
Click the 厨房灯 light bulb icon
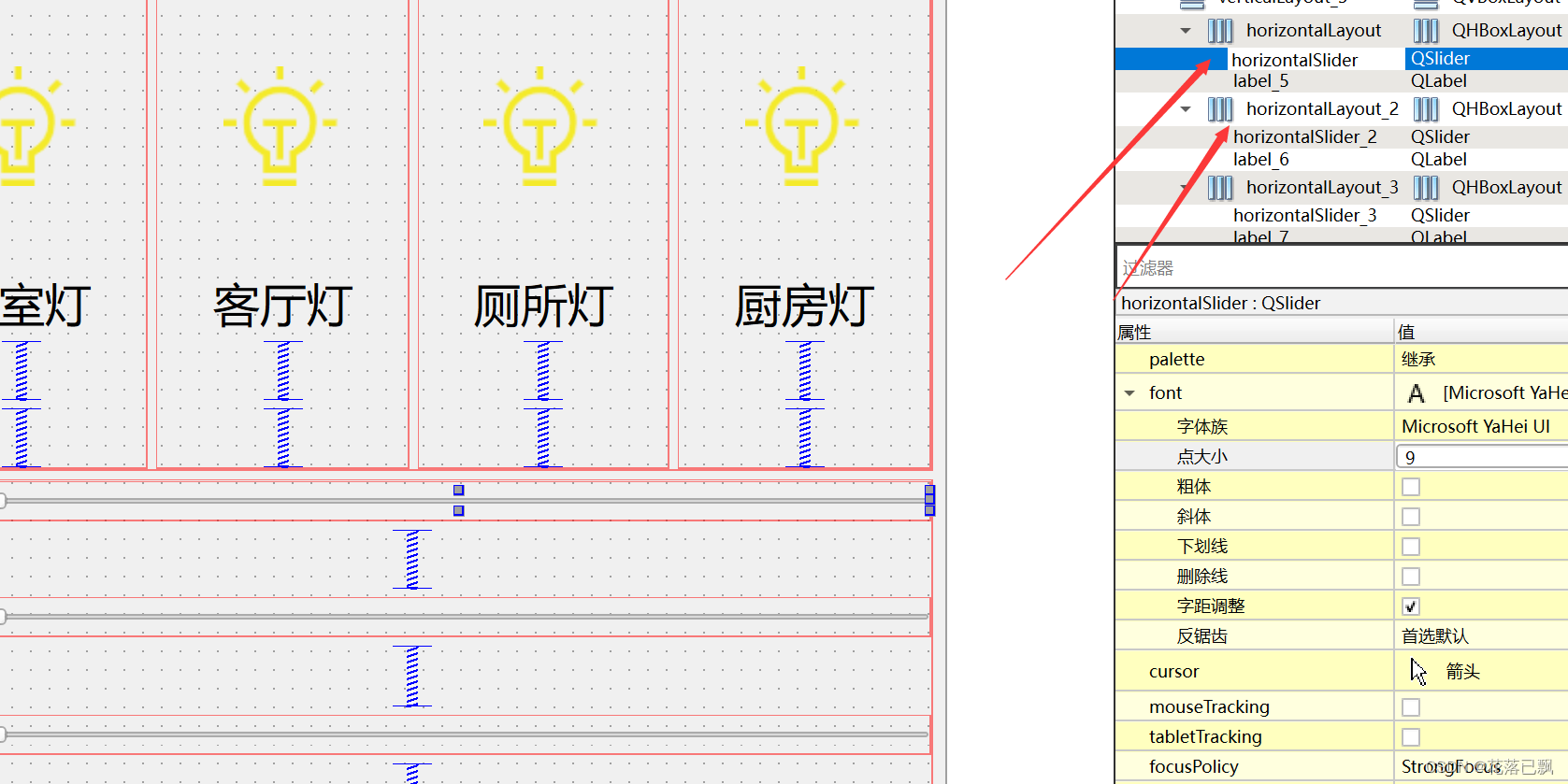coord(801,125)
